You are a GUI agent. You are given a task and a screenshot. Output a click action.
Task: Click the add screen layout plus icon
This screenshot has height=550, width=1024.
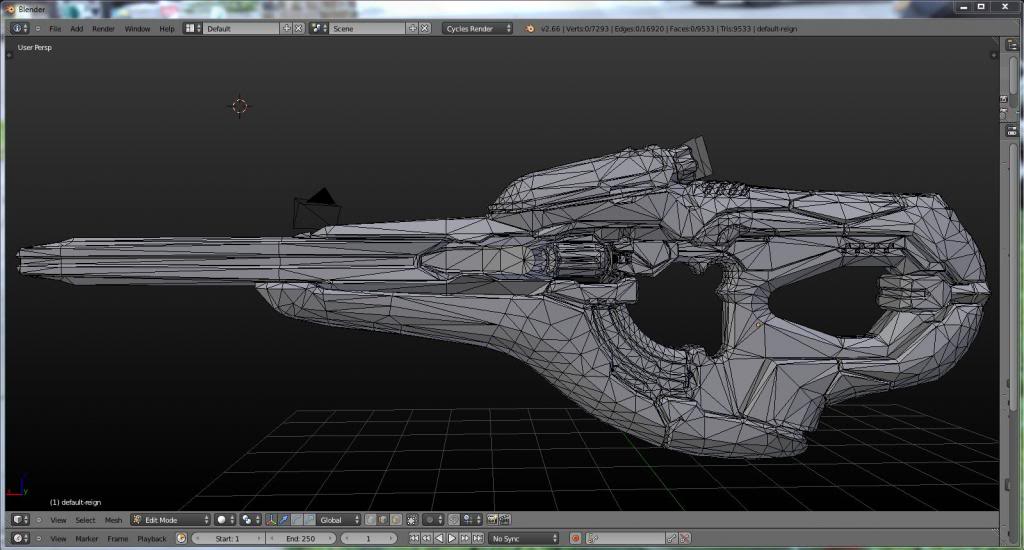[x=287, y=28]
